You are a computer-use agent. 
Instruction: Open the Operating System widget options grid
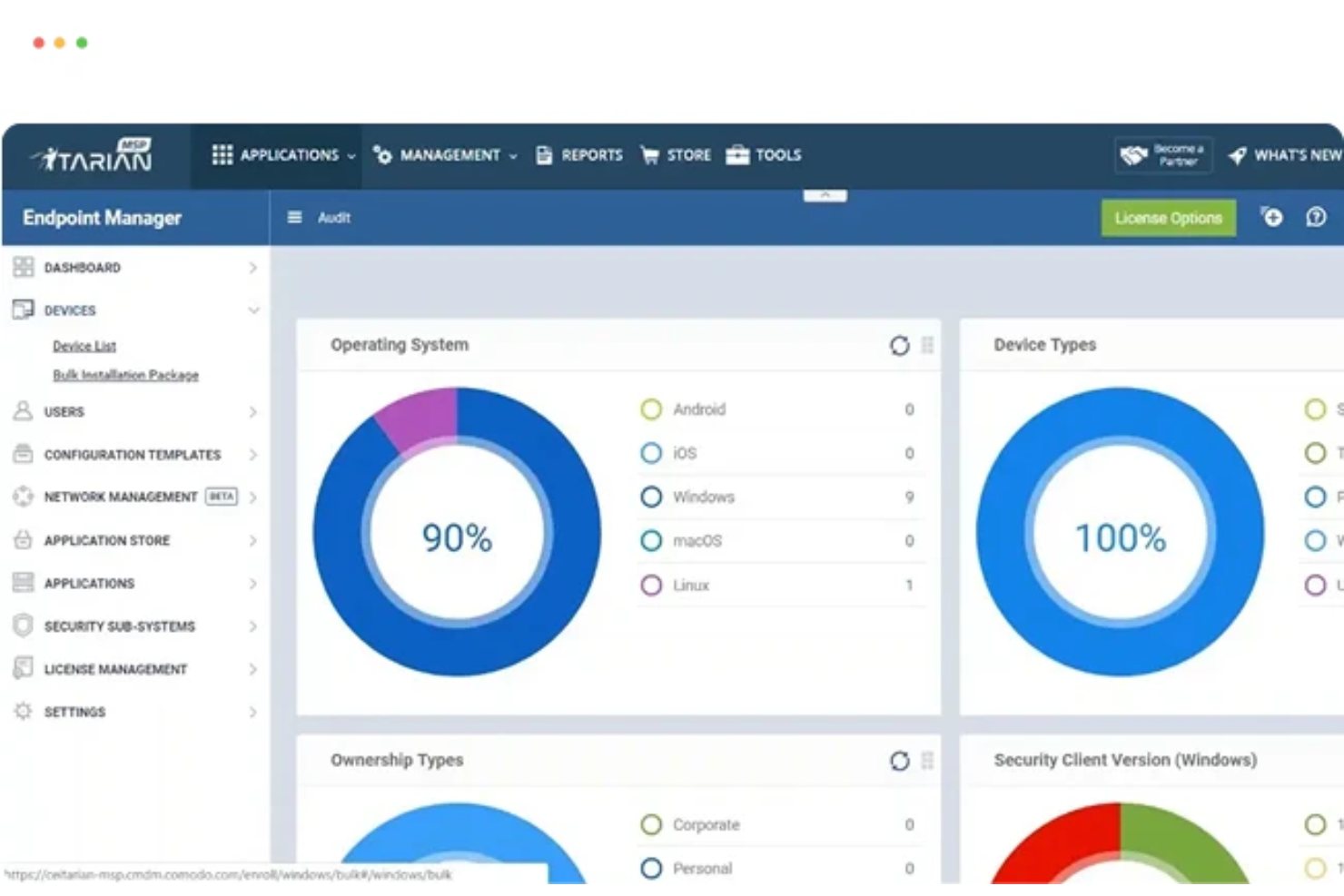(x=926, y=346)
